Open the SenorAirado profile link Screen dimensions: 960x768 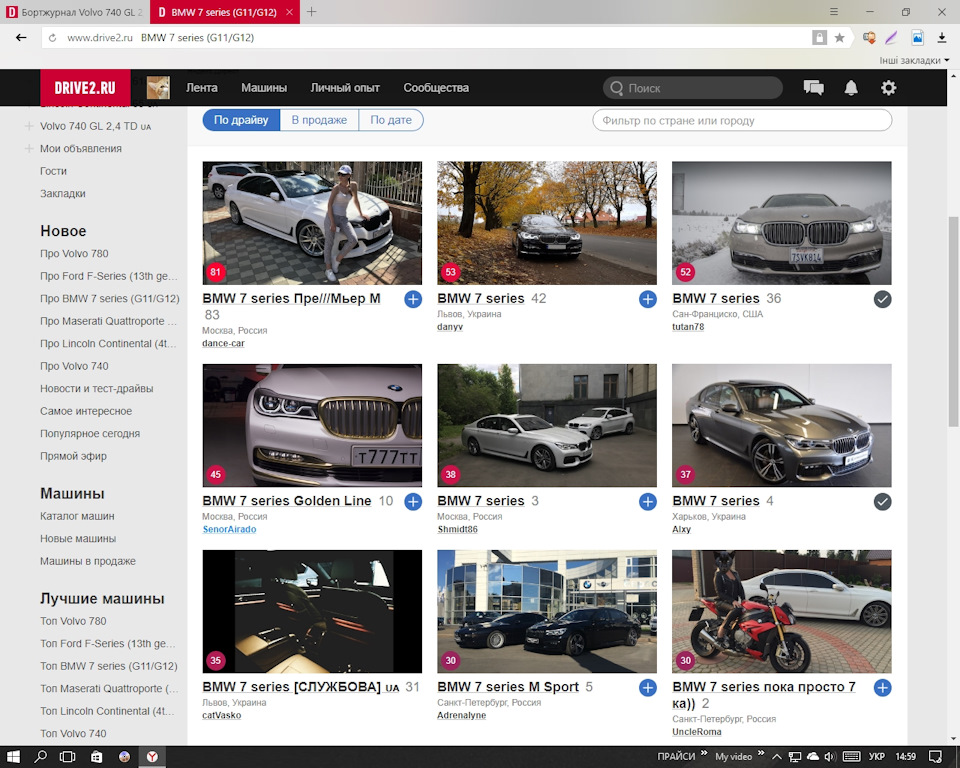(x=229, y=529)
